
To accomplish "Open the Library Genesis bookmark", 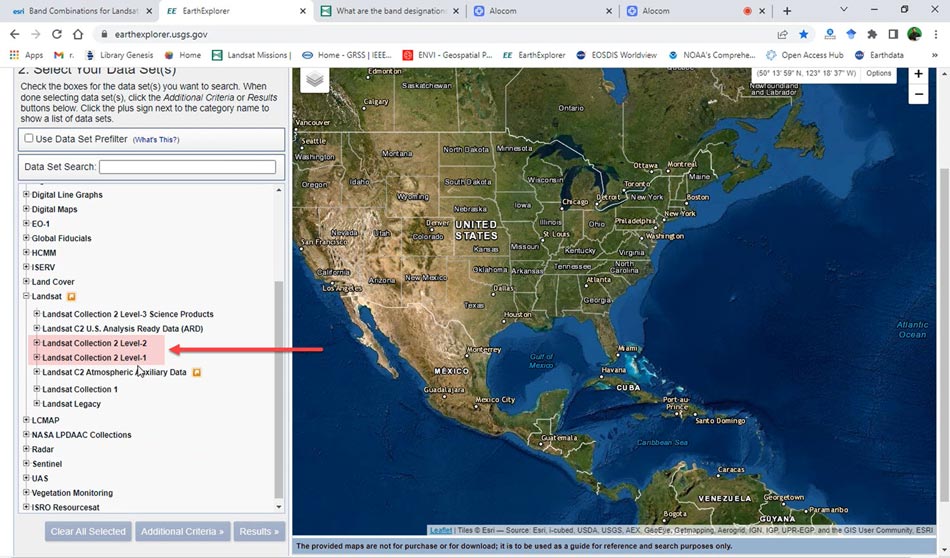I will click(120, 55).
